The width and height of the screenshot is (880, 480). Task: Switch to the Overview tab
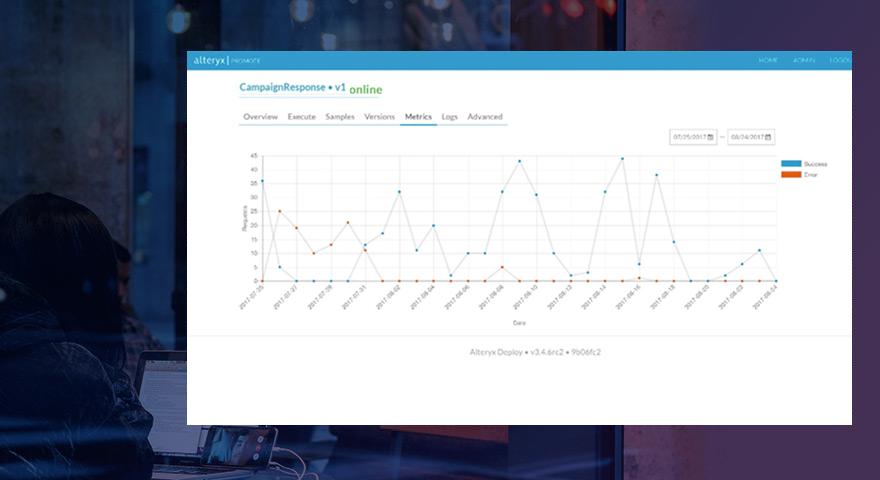[x=260, y=117]
